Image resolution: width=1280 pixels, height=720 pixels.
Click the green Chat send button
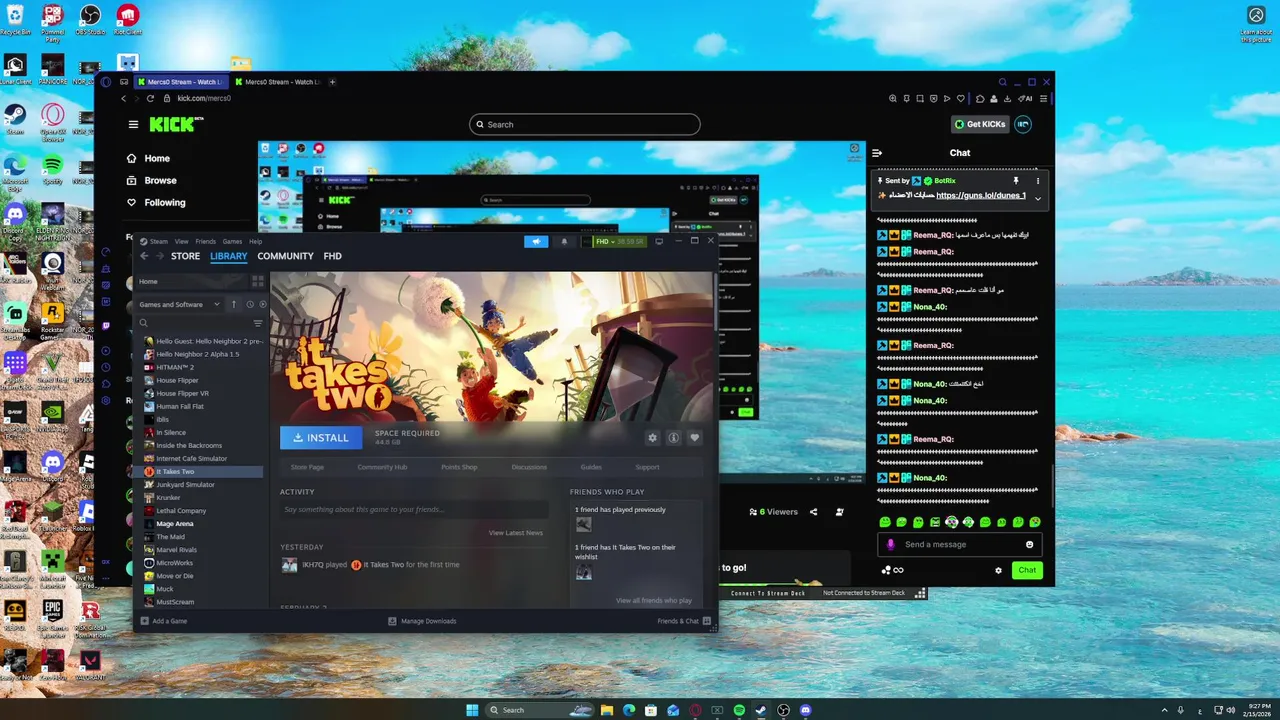click(x=1027, y=570)
